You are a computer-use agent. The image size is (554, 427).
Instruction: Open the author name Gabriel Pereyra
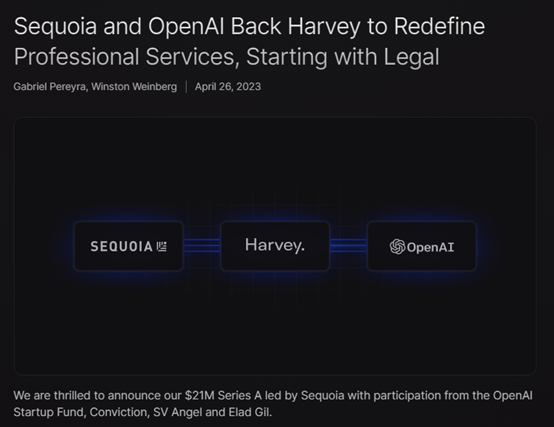coord(50,87)
